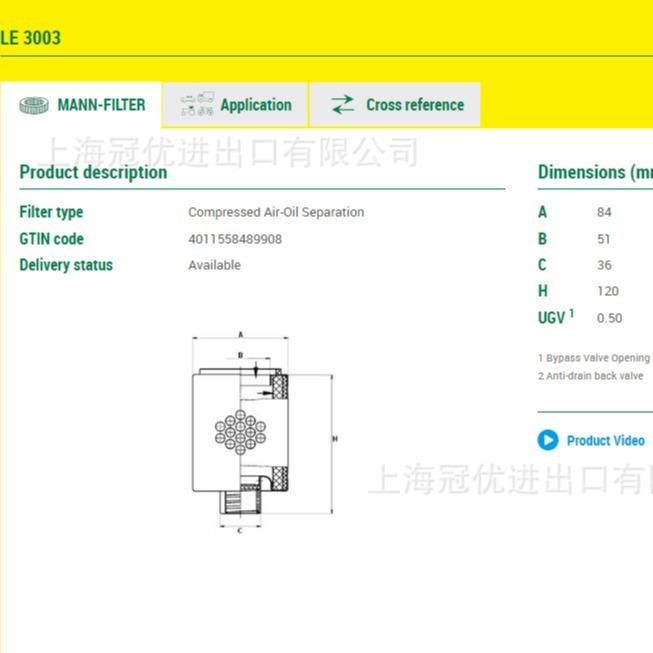Click the Dimensions heading
The width and height of the screenshot is (653, 653).
click(595, 172)
